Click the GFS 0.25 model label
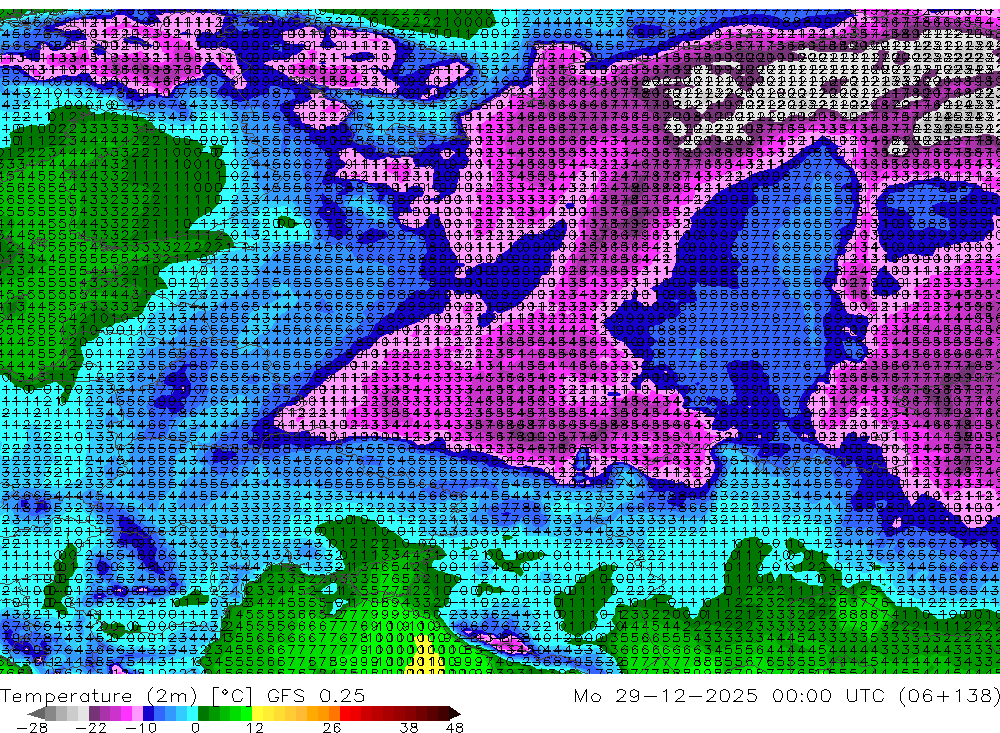 (x=316, y=696)
